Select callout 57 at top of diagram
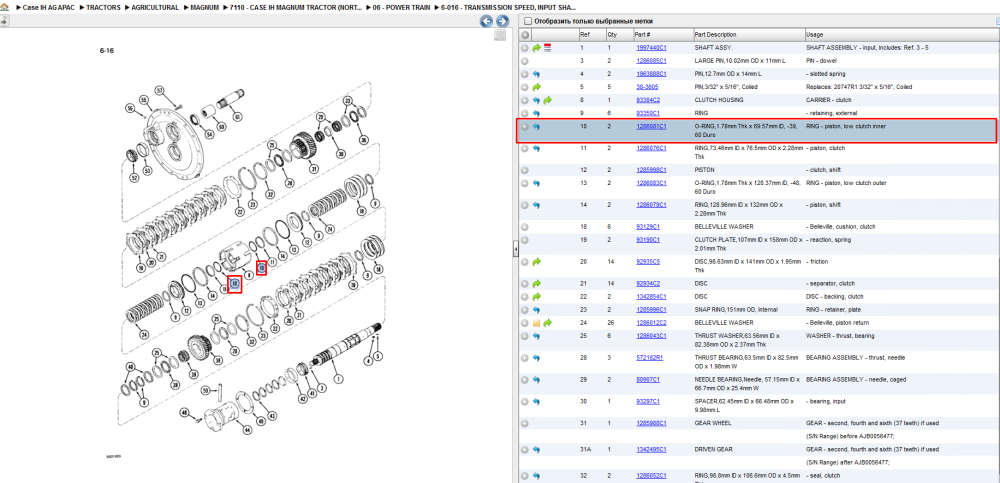Screen dimensions: 1000x483 coord(159,90)
